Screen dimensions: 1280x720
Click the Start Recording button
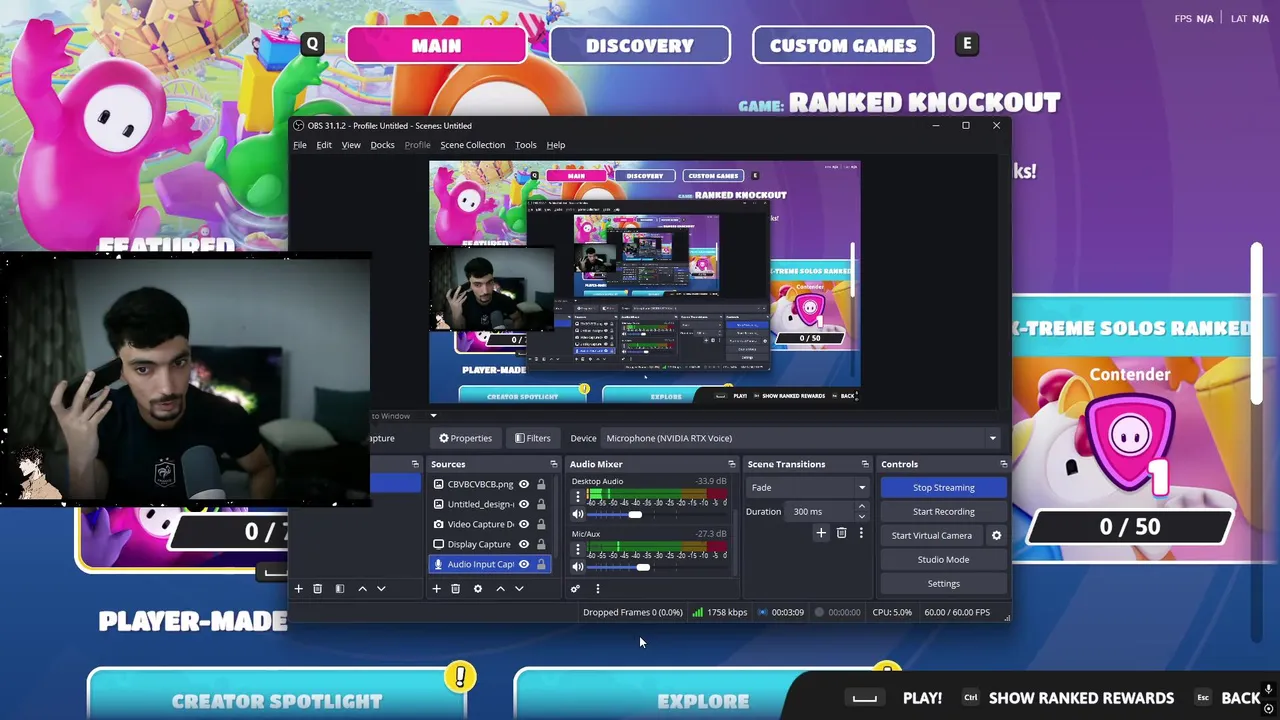pyautogui.click(x=943, y=512)
